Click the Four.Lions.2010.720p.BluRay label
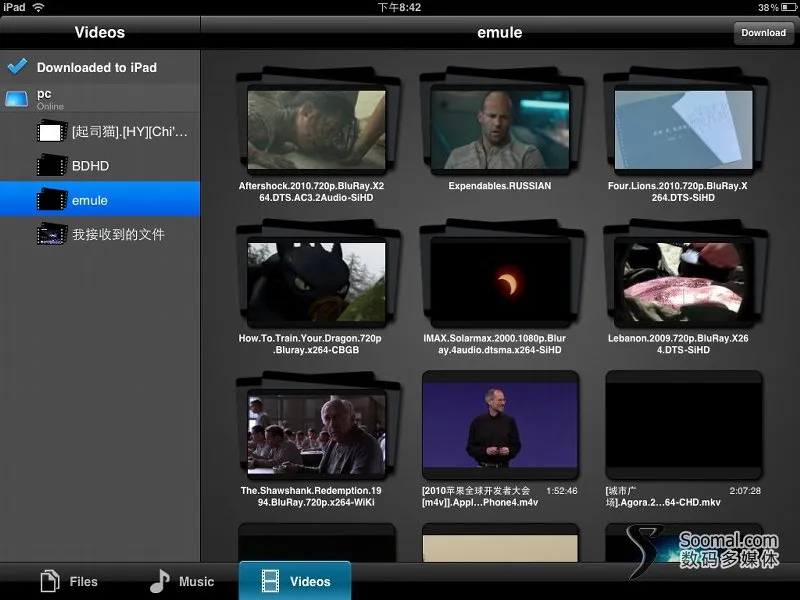 coord(678,192)
